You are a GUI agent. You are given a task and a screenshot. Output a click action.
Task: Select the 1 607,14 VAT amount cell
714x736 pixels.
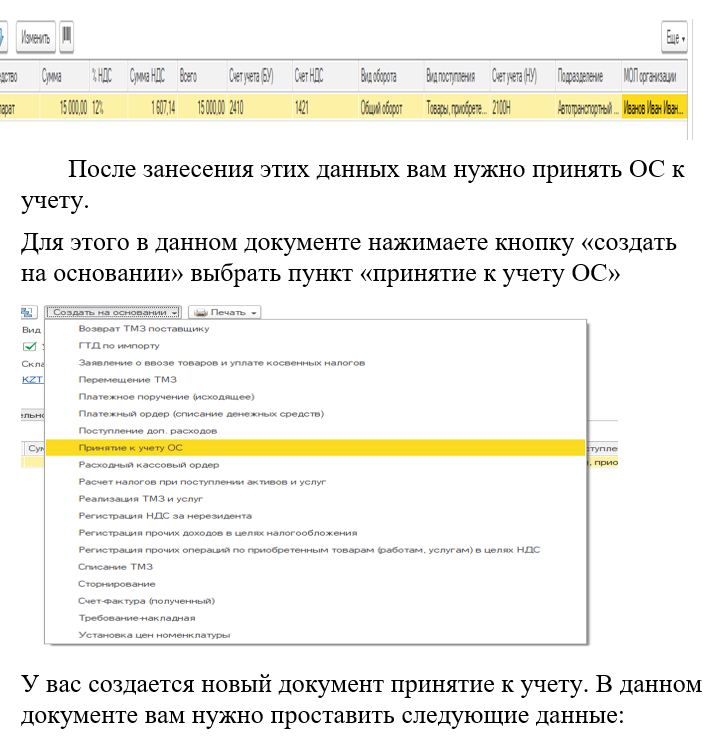152,107
